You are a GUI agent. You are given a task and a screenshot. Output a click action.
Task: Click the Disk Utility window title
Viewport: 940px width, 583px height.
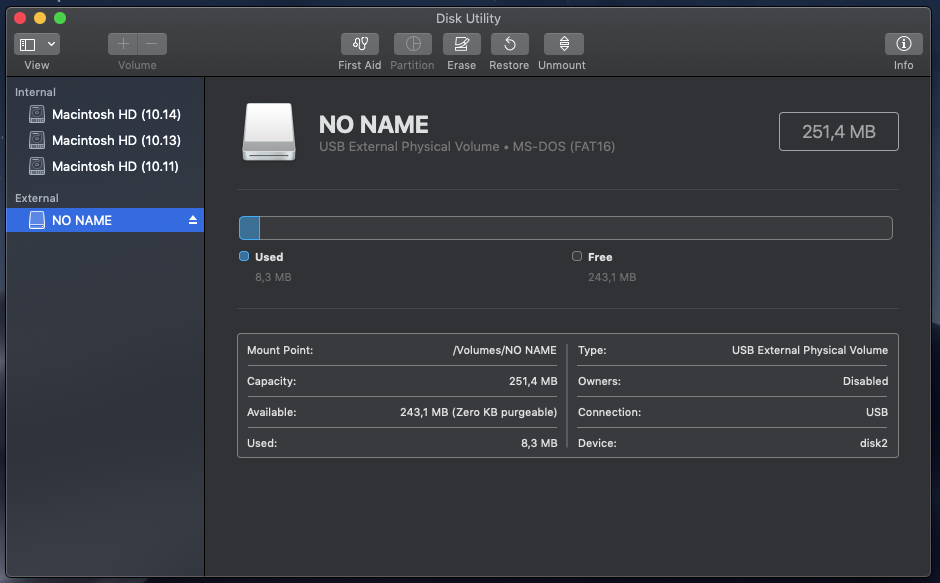click(x=468, y=19)
